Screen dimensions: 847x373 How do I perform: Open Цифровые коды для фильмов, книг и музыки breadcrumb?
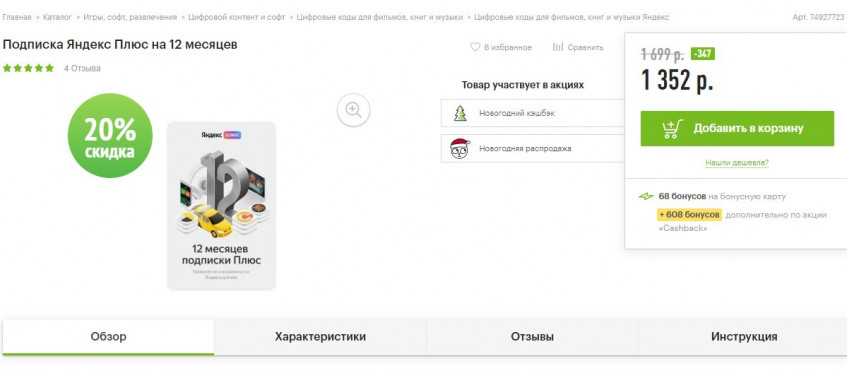pos(380,17)
